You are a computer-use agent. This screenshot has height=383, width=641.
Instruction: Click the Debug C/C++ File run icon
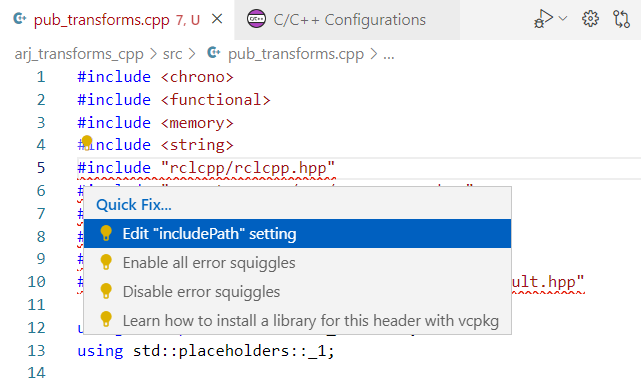coord(543,19)
